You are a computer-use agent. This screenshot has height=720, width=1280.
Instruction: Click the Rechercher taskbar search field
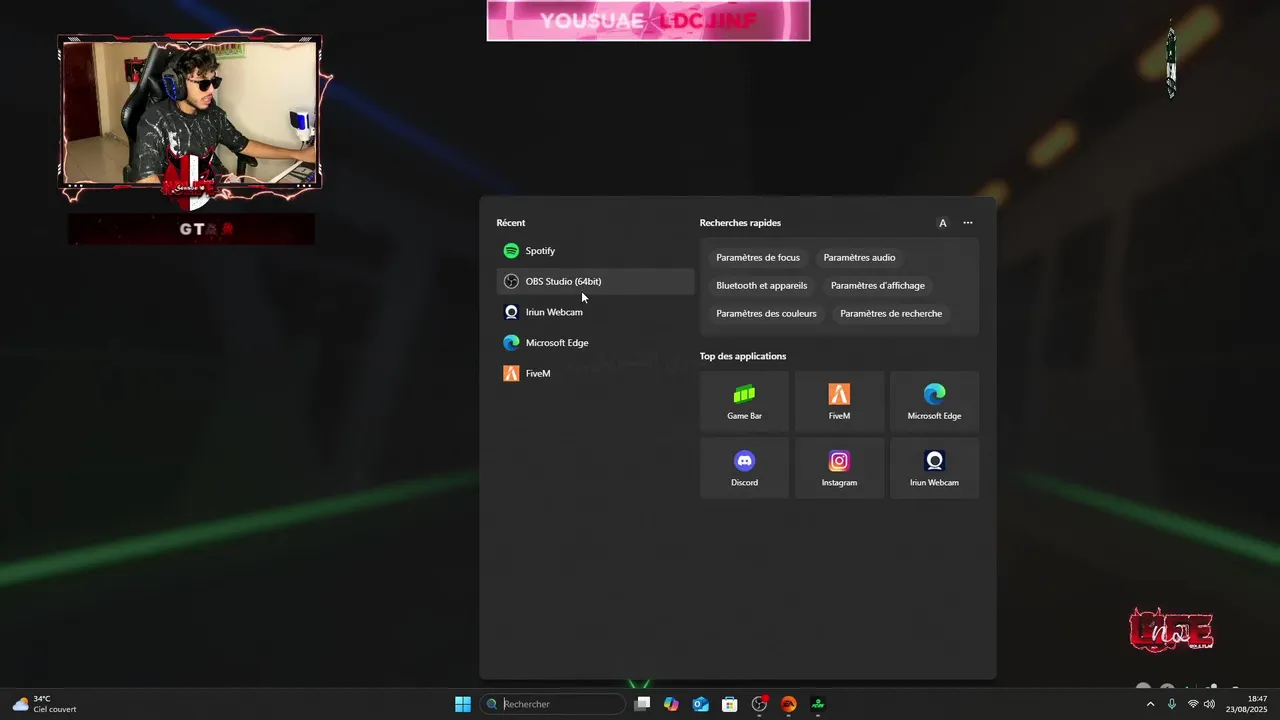pos(553,704)
